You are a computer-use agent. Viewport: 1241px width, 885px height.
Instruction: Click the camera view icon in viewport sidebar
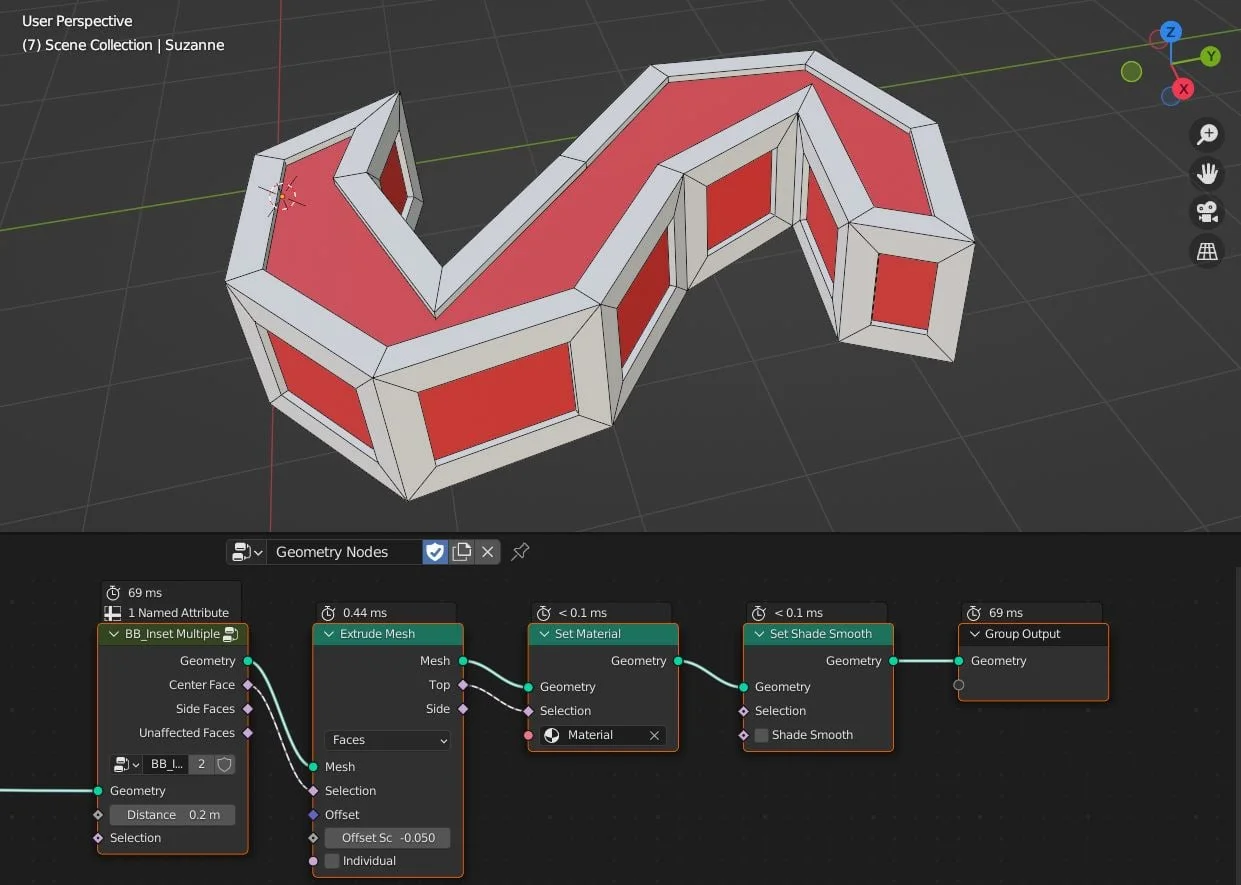[1207, 212]
